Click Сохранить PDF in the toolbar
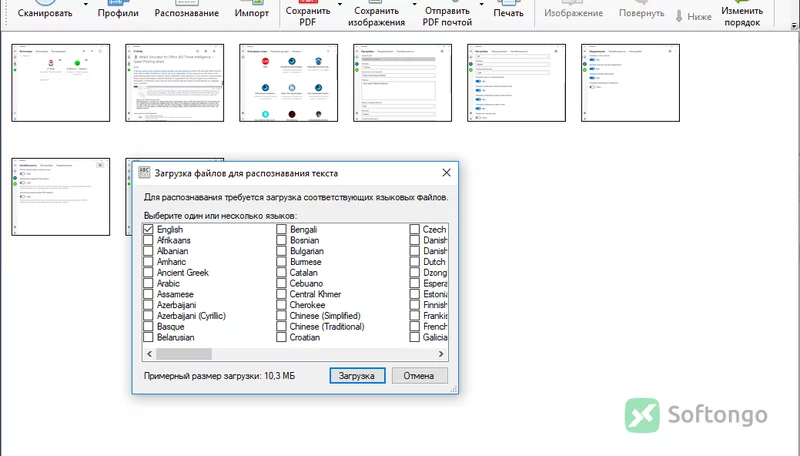 [308, 13]
